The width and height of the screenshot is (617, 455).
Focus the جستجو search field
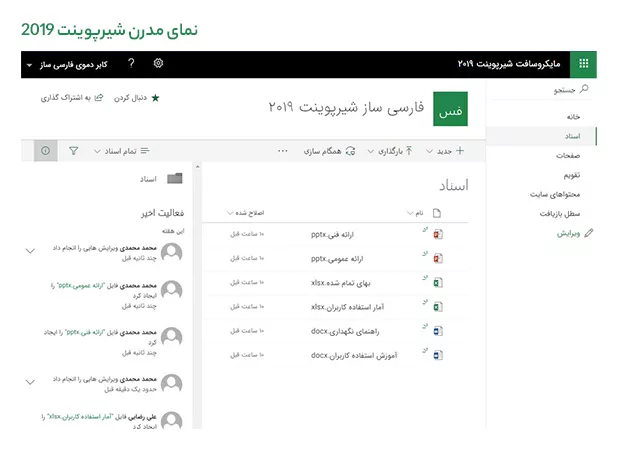[x=542, y=90]
